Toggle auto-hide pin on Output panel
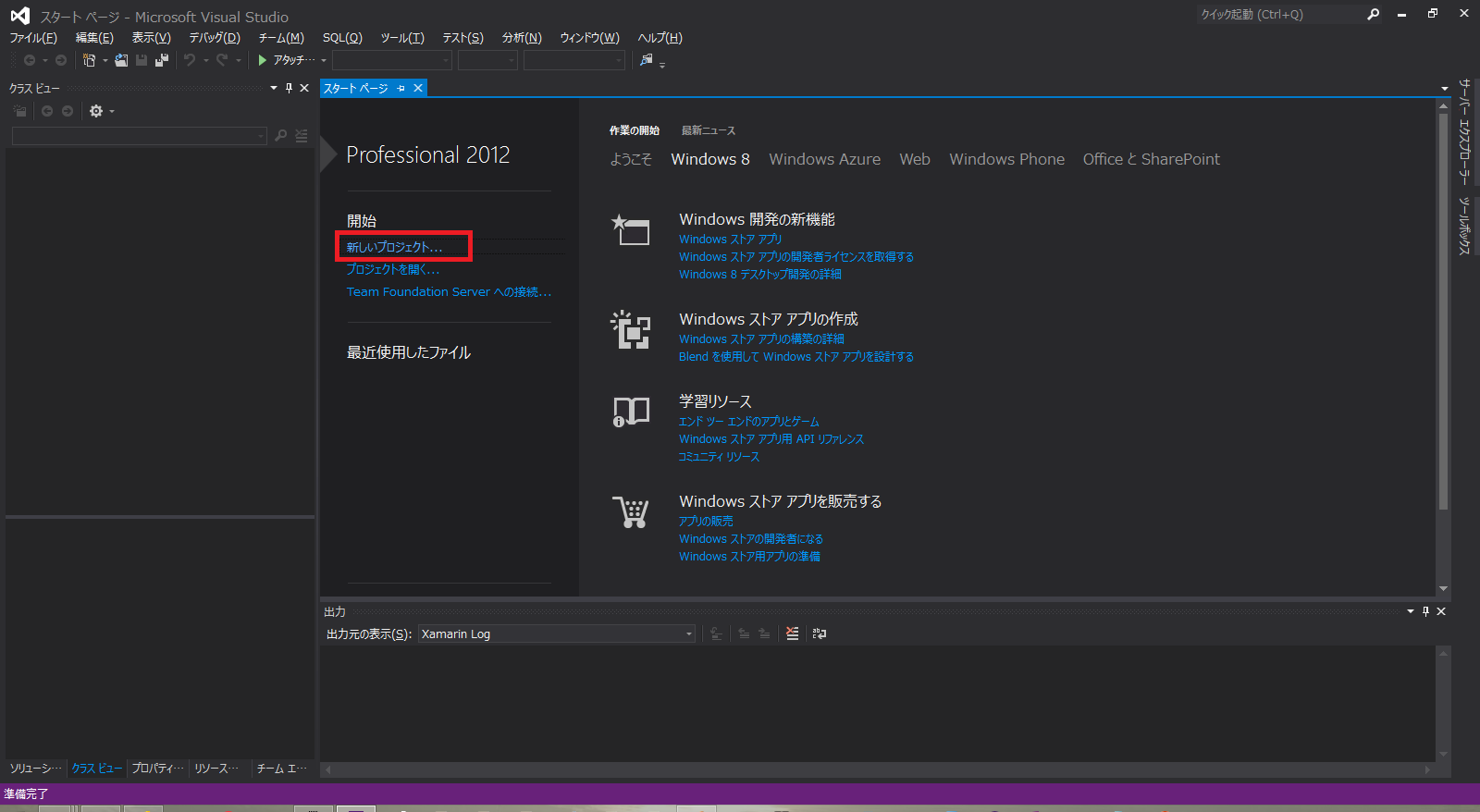Viewport: 1480px width, 812px height. click(x=1425, y=611)
